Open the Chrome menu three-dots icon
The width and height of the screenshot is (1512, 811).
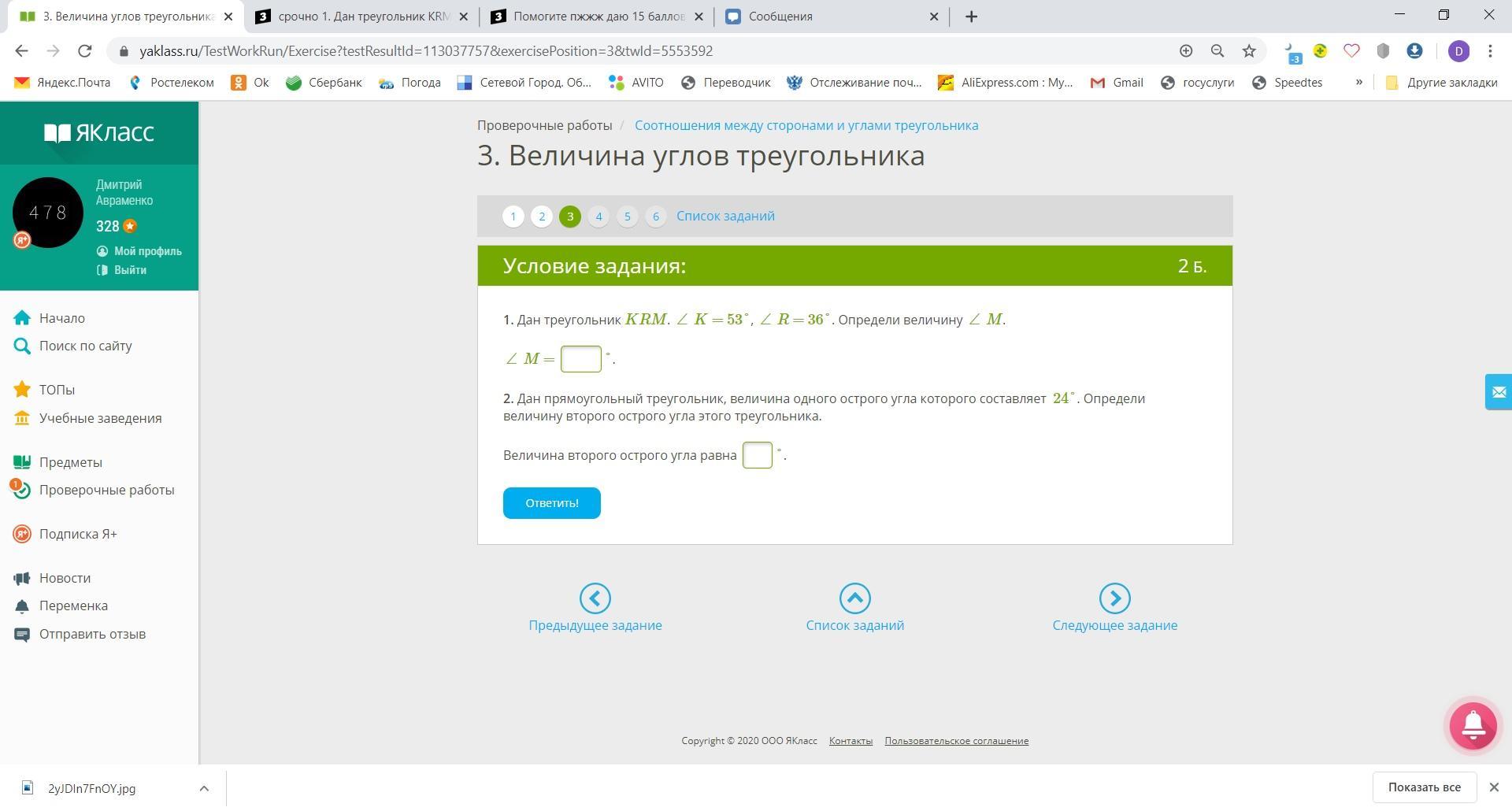tap(1490, 51)
